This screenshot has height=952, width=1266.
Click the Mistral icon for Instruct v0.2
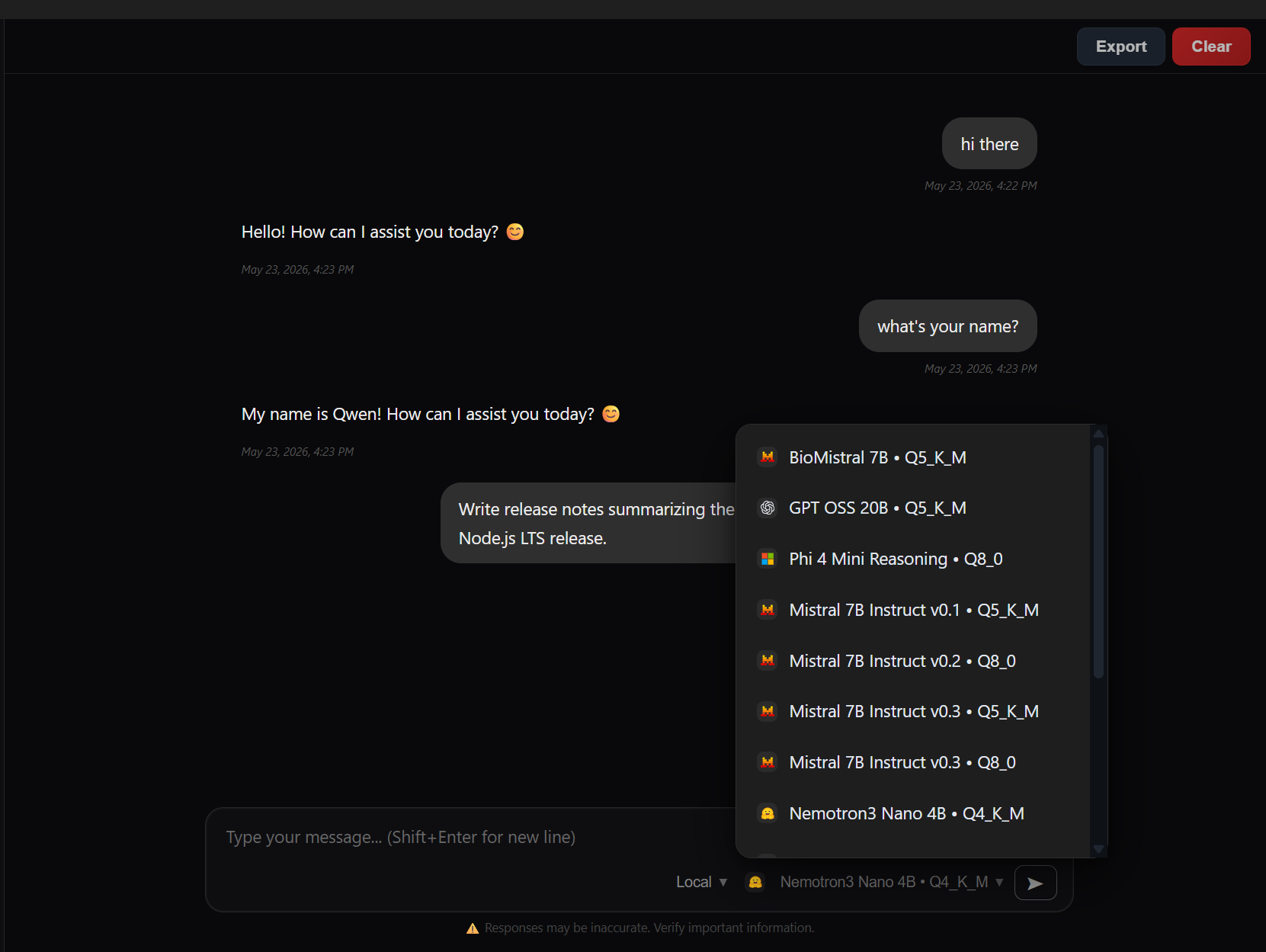coord(768,661)
